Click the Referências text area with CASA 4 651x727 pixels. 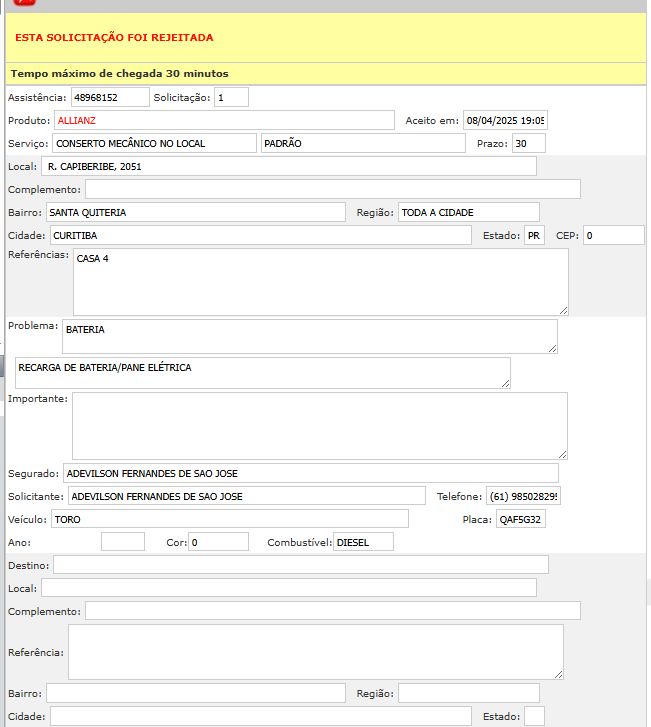pyautogui.click(x=320, y=282)
